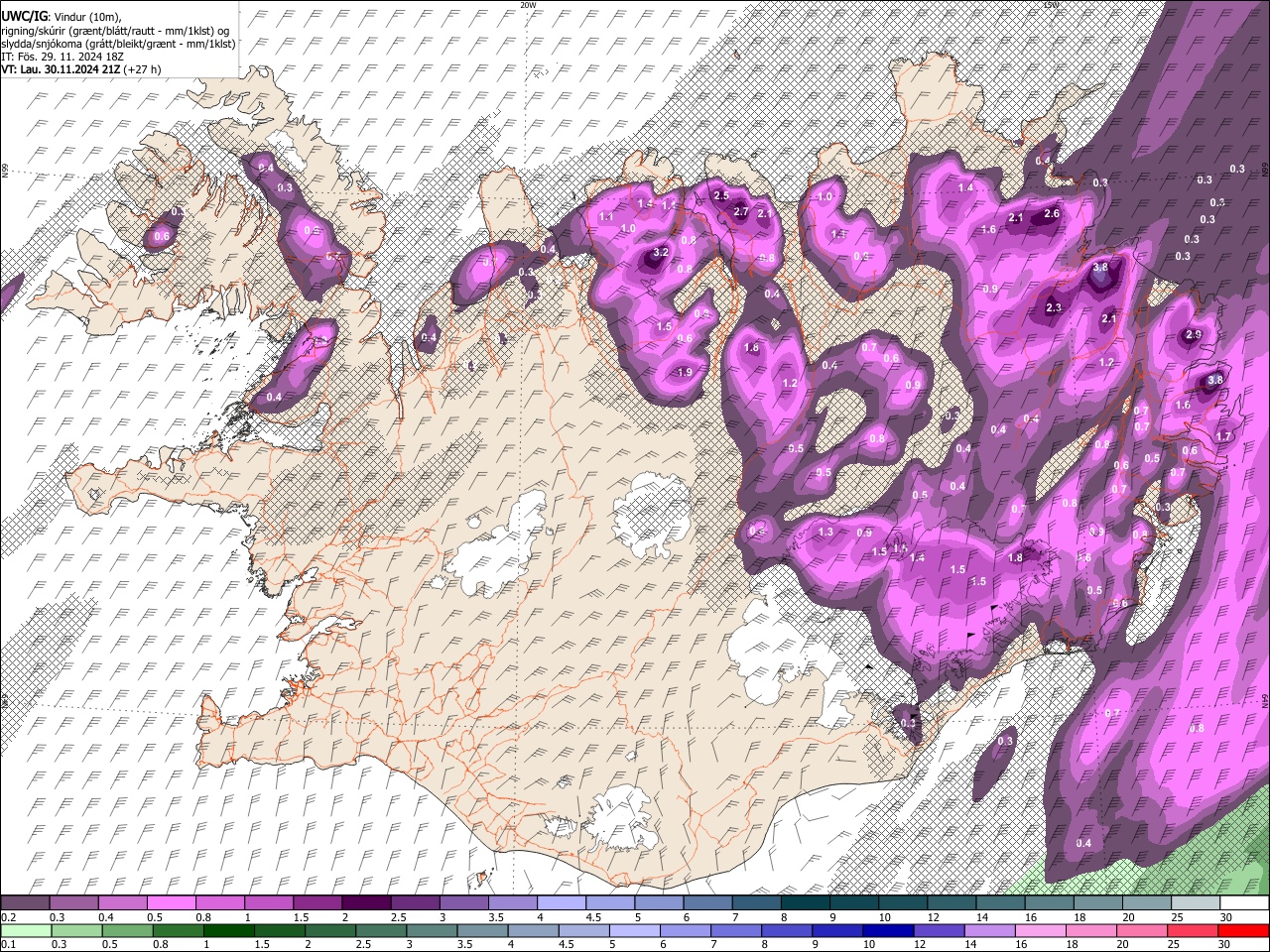Click the bright pink 0.5 snow legend swatch
The height and width of the screenshot is (952, 1270).
171,903
